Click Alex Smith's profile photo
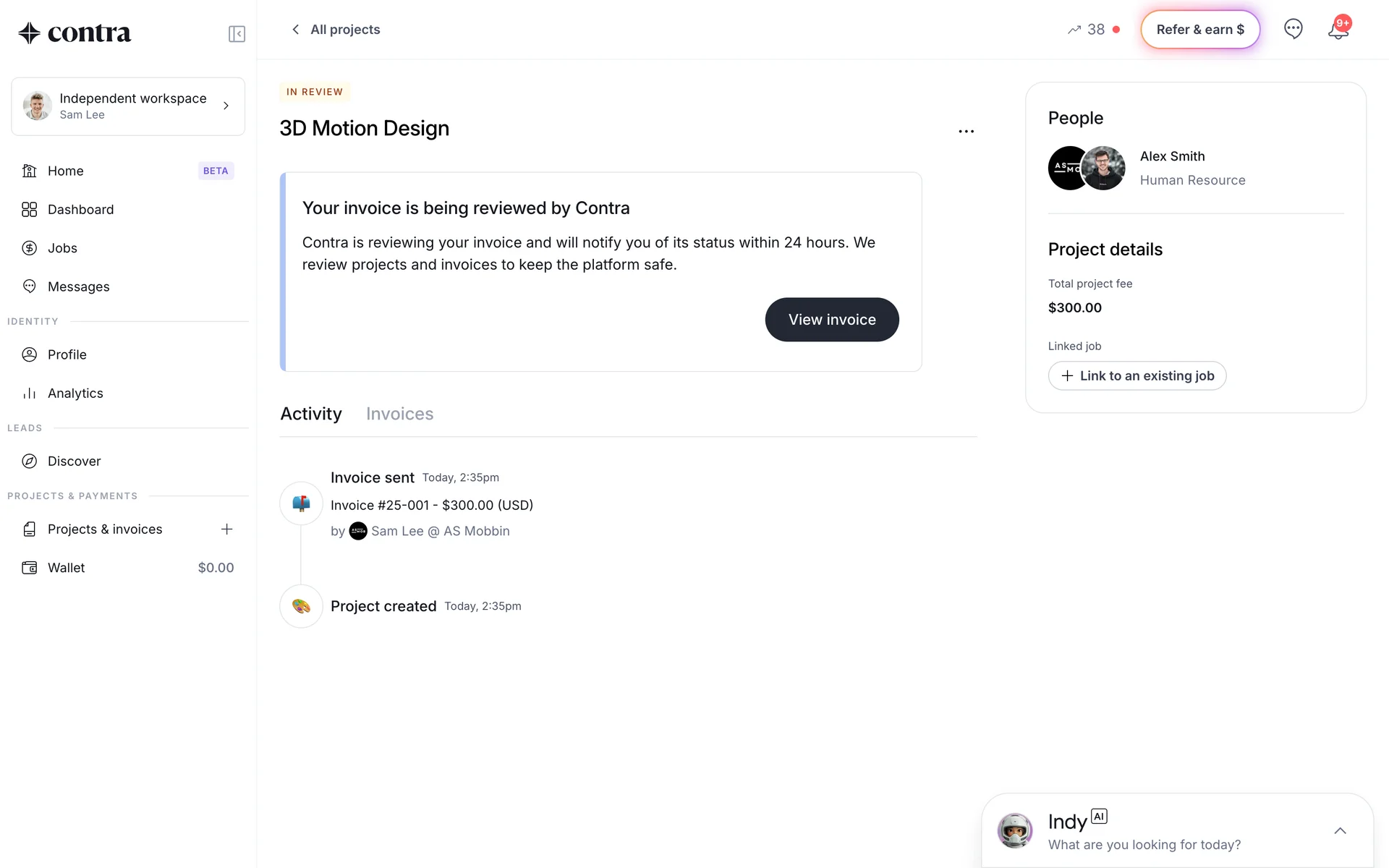Viewport: 1389px width, 868px height. pyautogui.click(x=1103, y=168)
